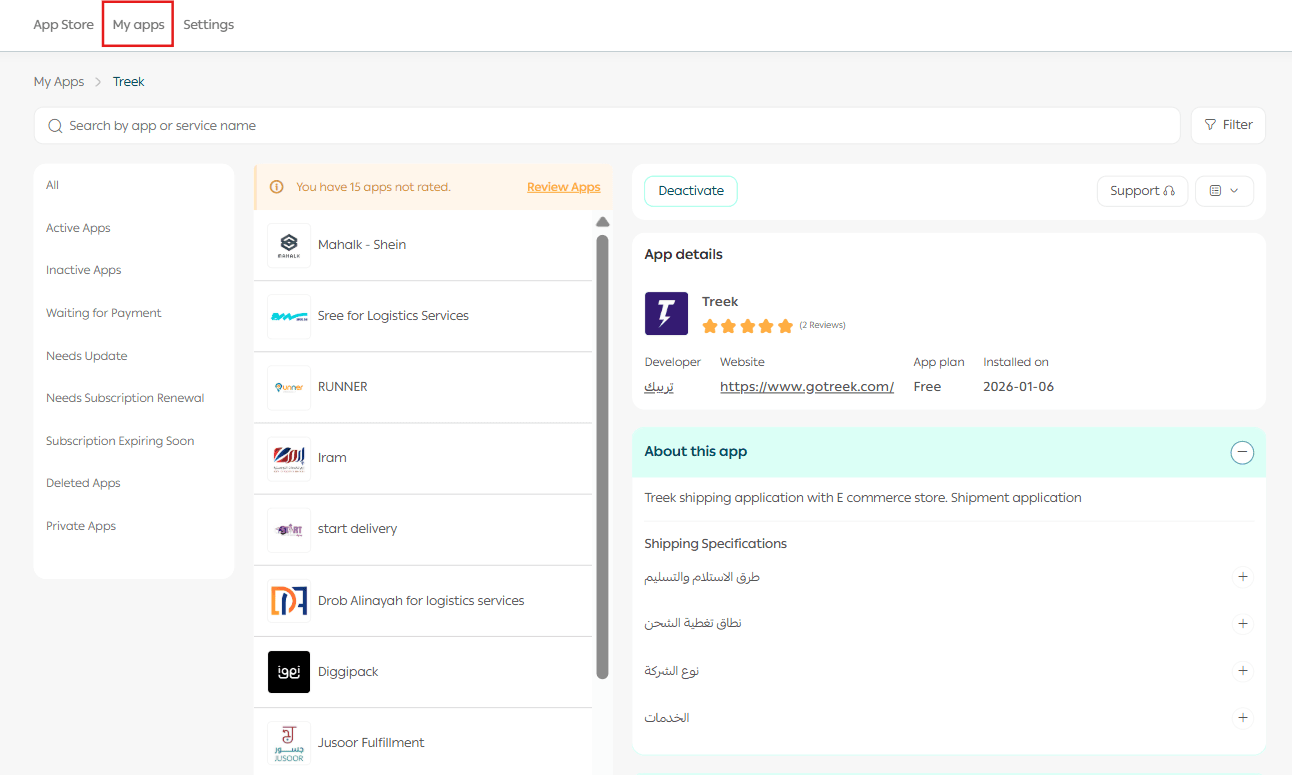Expand the نطاق تغطية الشحن section
The width and height of the screenshot is (1292, 775).
coord(1242,623)
